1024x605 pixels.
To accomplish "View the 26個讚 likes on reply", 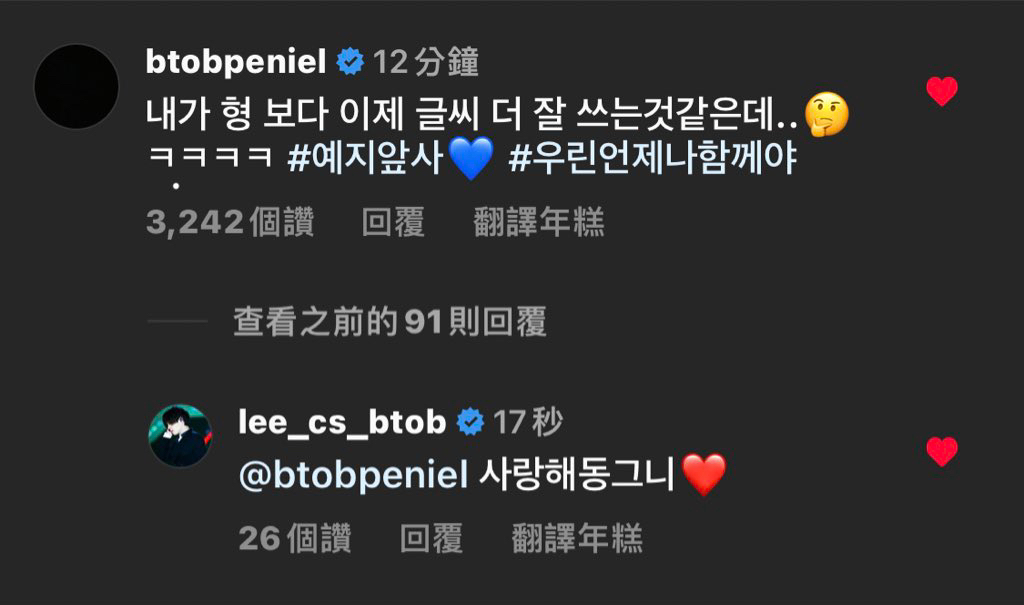I will pos(294,539).
